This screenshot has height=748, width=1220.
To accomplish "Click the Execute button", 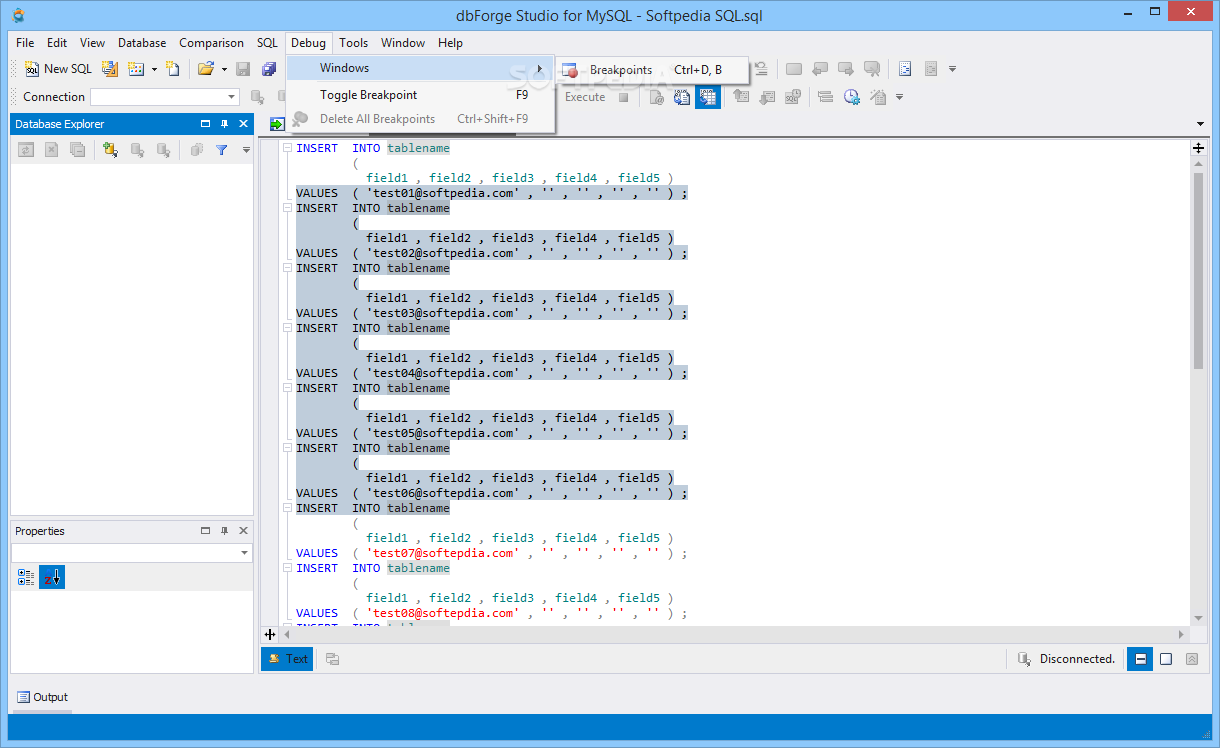I will (x=585, y=97).
